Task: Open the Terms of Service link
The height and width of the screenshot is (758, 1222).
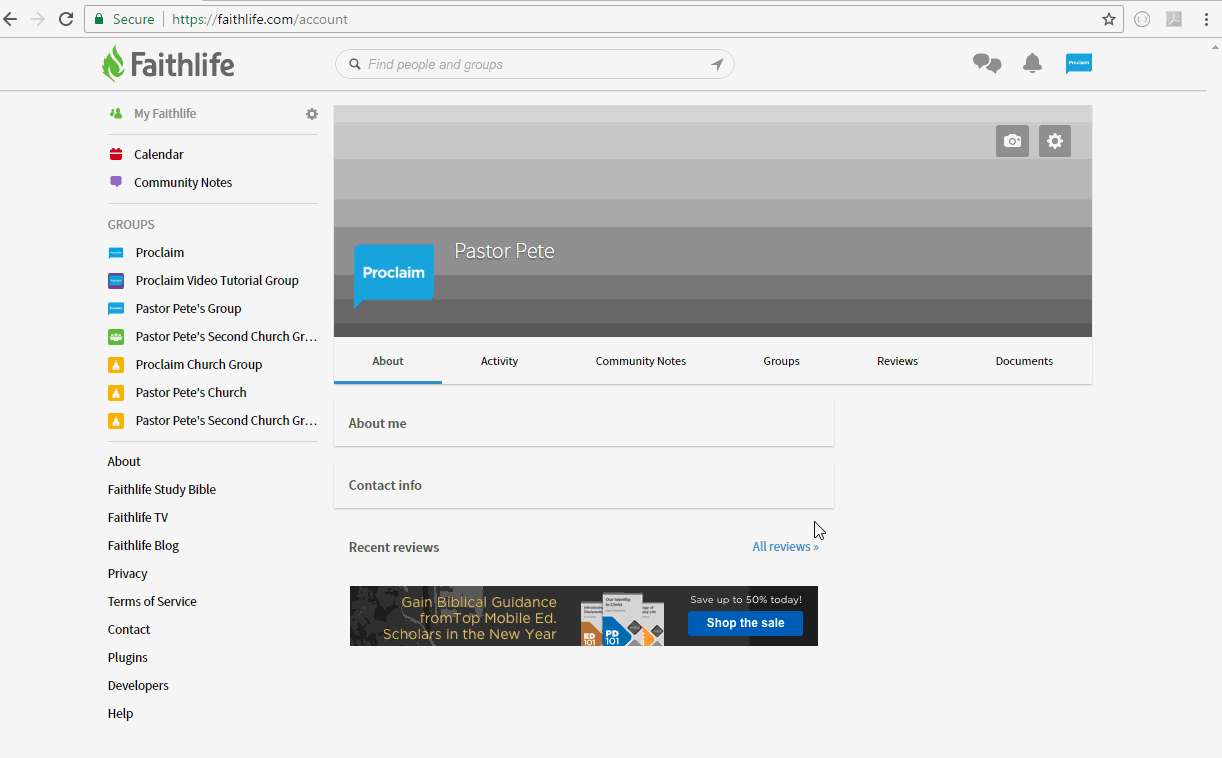Action: (152, 601)
